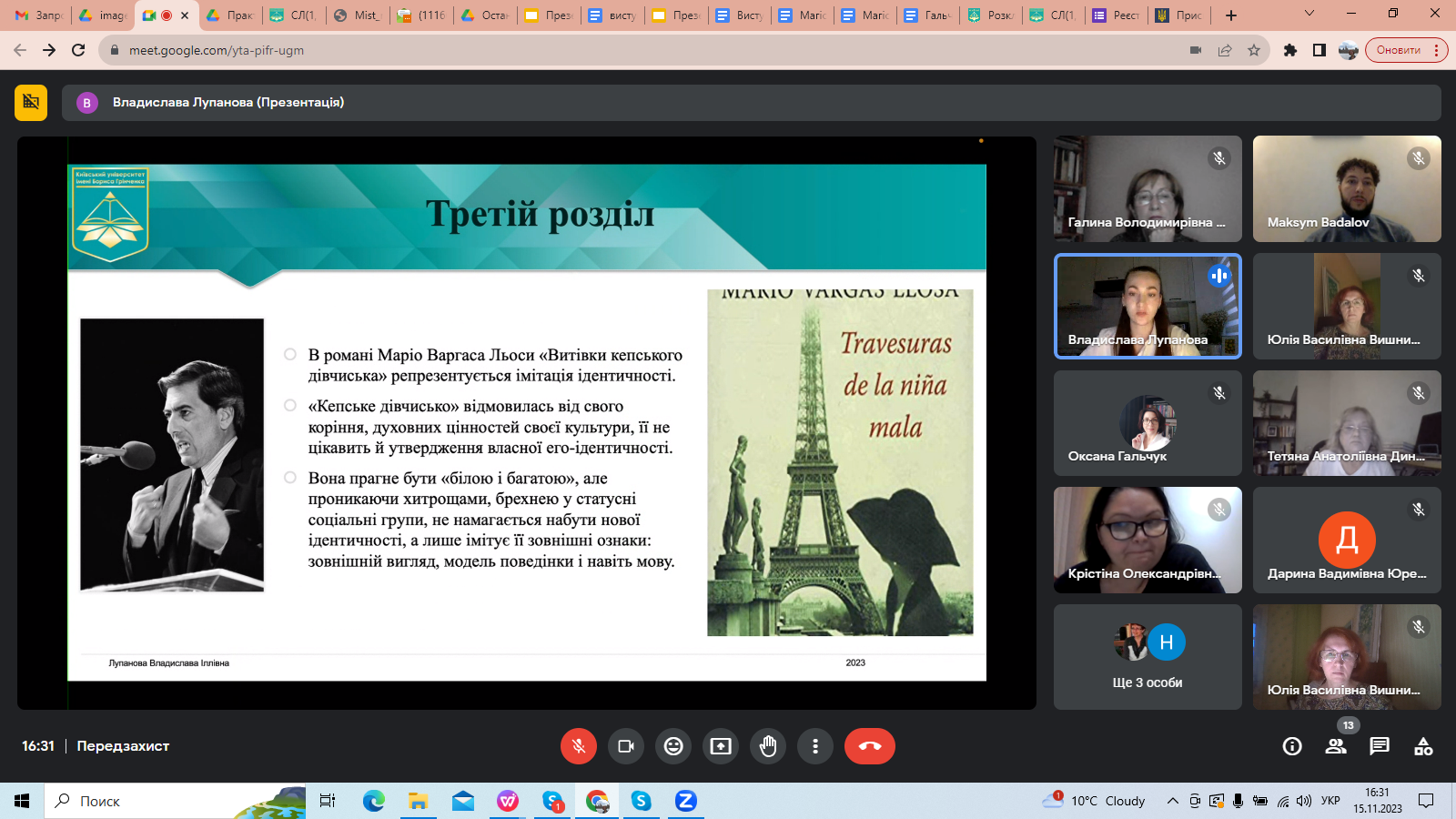This screenshot has width=1456, height=819.
Task: Select Maksym Badalov's video tile
Action: coord(1347,188)
